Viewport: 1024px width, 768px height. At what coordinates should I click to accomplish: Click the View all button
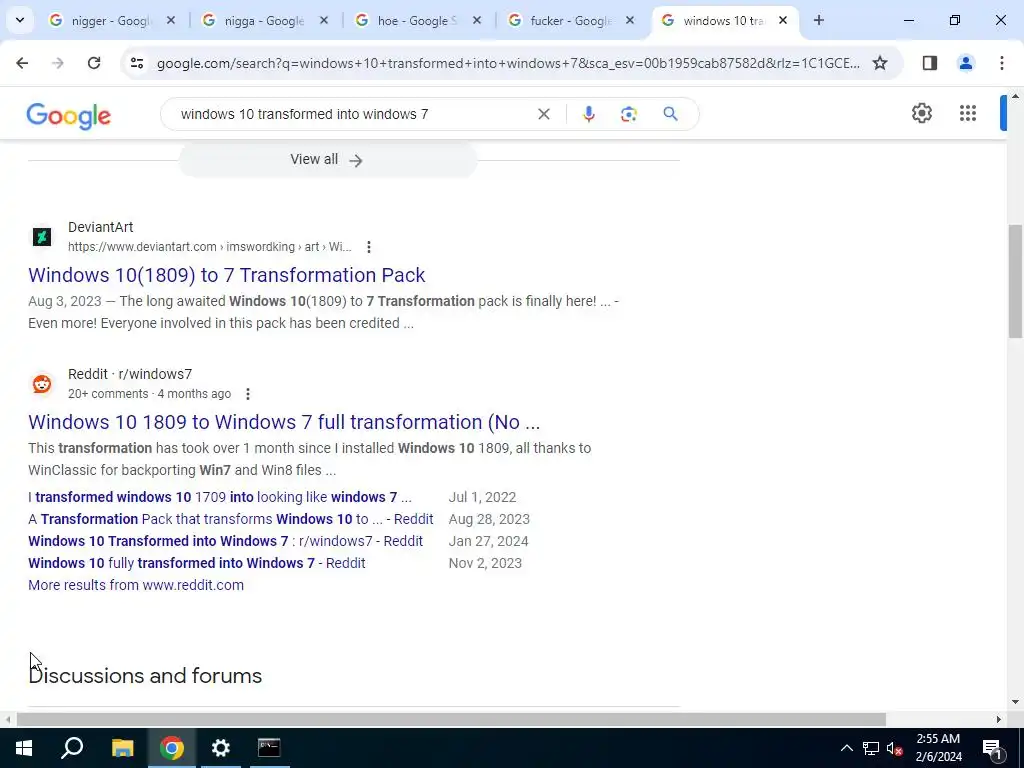click(327, 160)
